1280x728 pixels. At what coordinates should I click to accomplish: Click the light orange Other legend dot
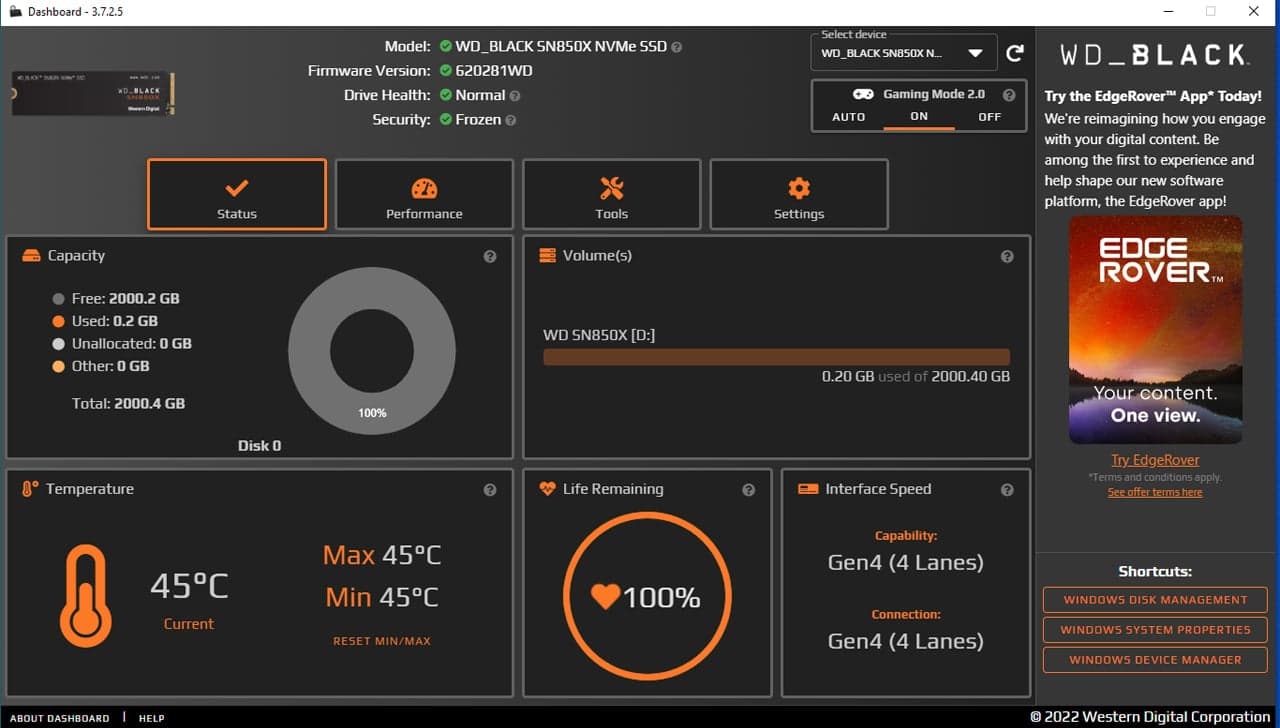point(59,367)
